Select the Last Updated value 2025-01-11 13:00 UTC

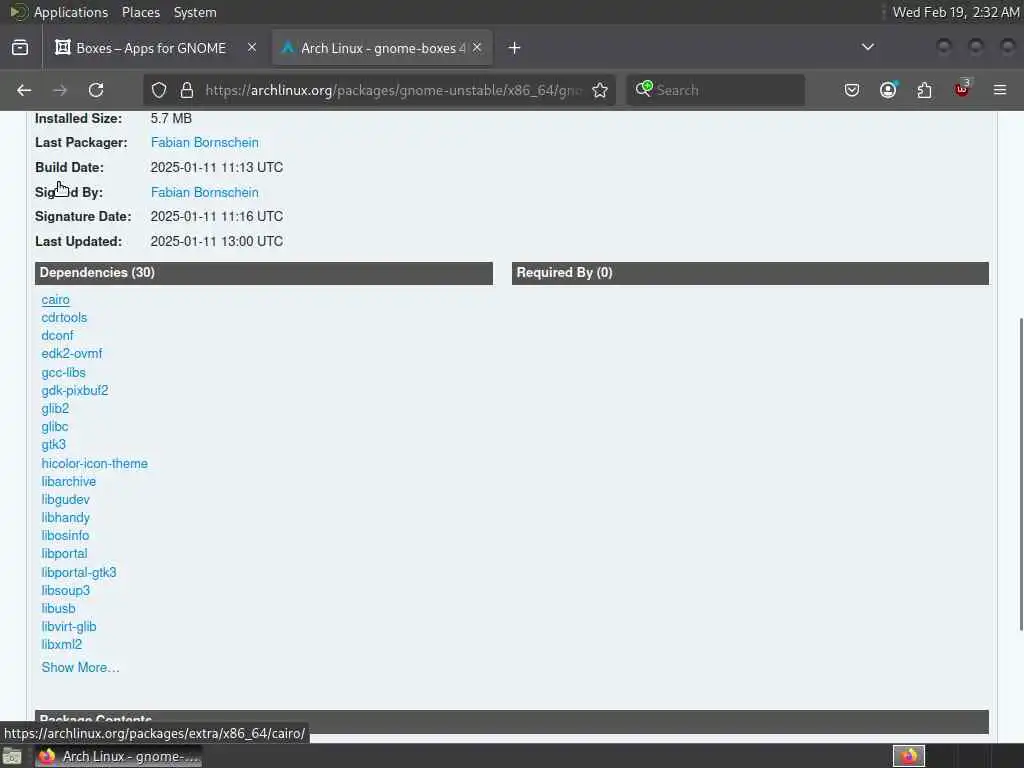(x=217, y=242)
